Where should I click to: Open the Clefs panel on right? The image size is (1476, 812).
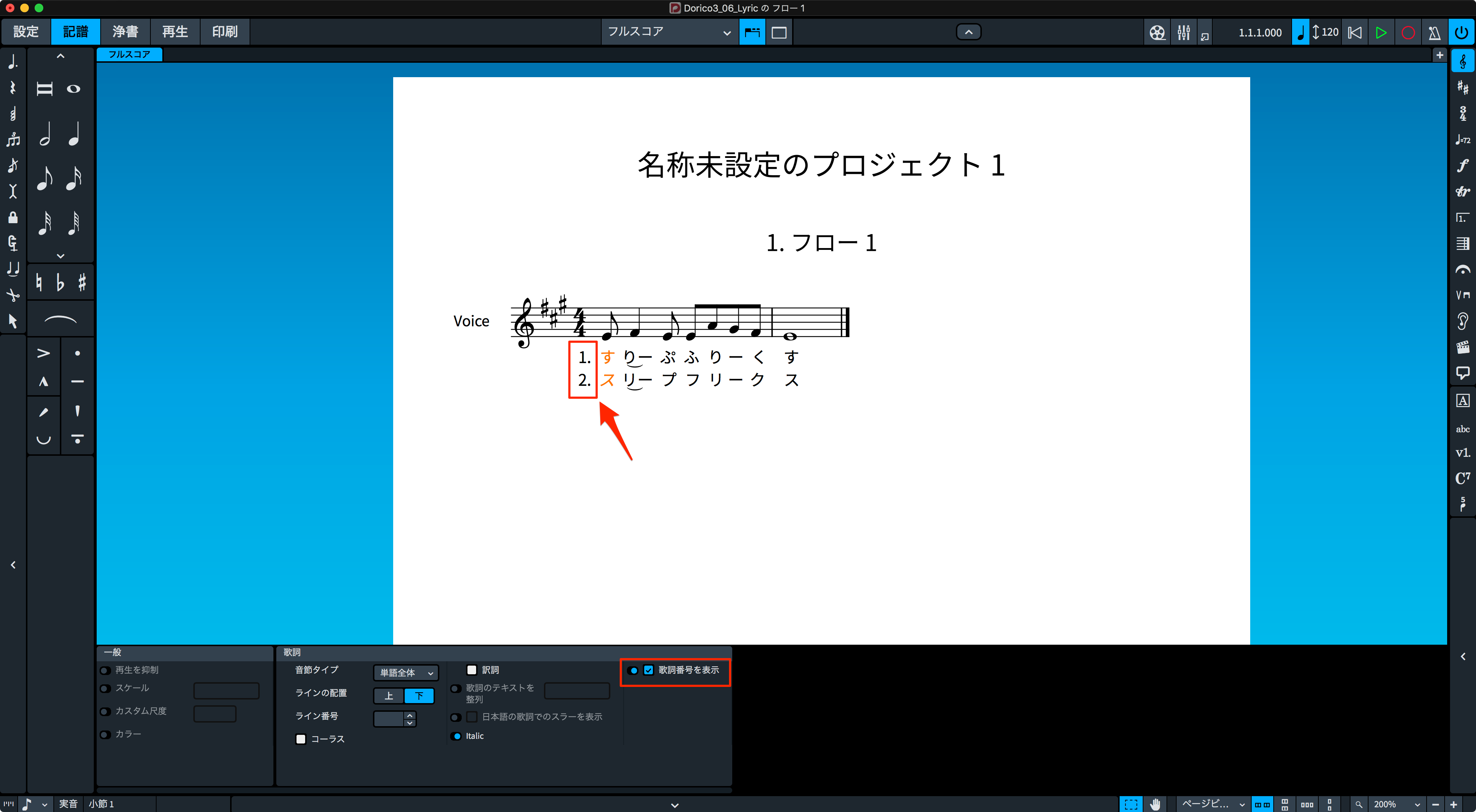coord(1463,61)
